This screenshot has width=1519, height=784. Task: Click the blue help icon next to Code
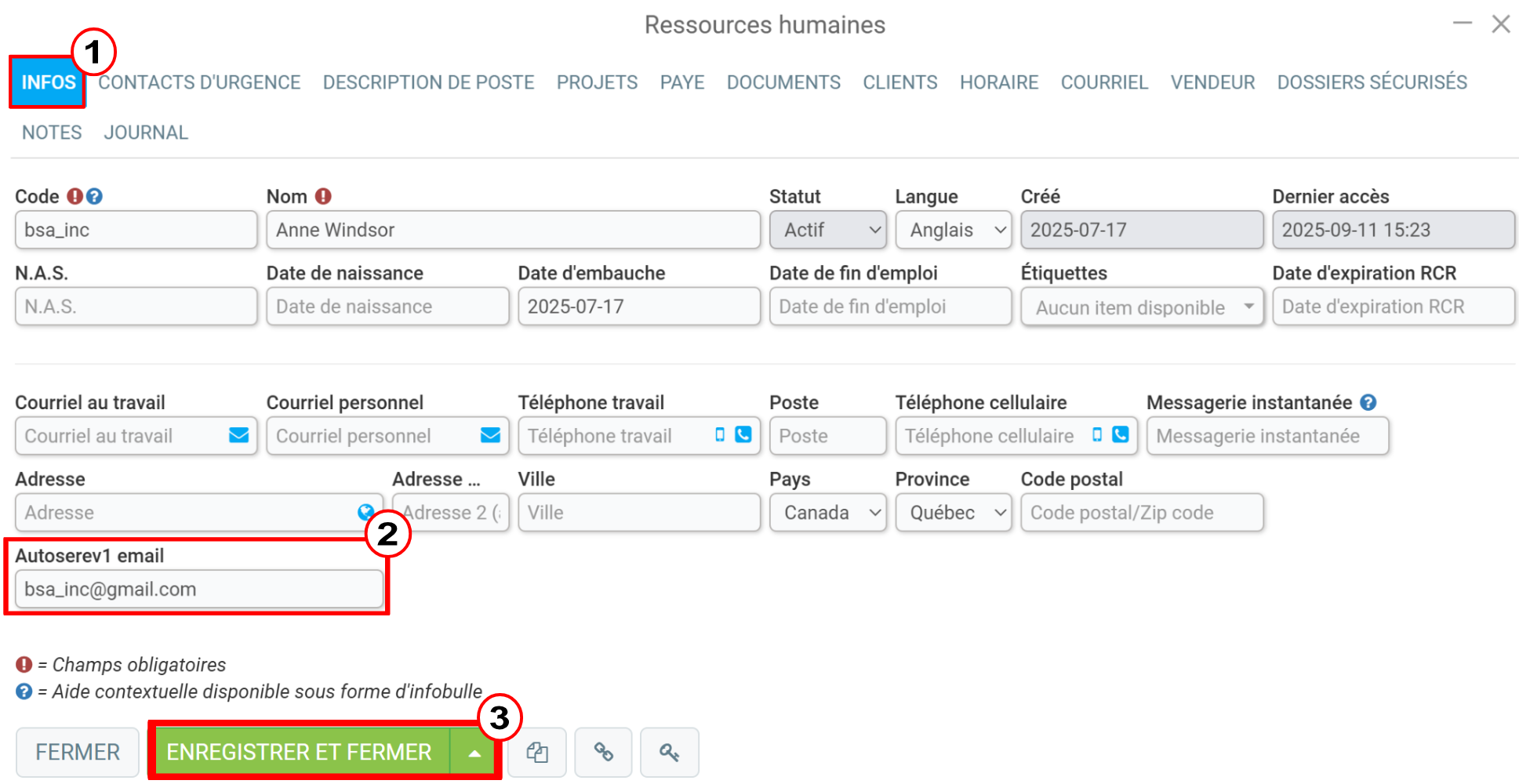coord(94,196)
